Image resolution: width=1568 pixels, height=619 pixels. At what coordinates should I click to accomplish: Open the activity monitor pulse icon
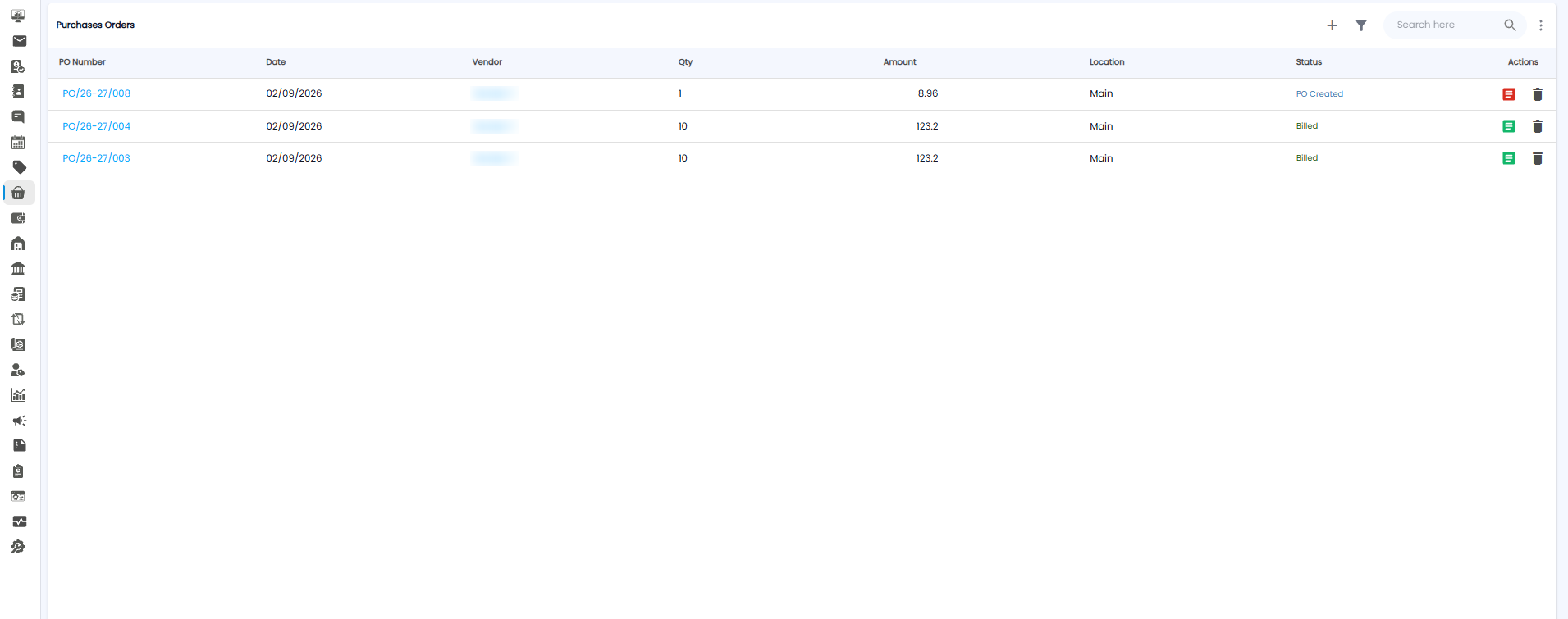tap(19, 521)
